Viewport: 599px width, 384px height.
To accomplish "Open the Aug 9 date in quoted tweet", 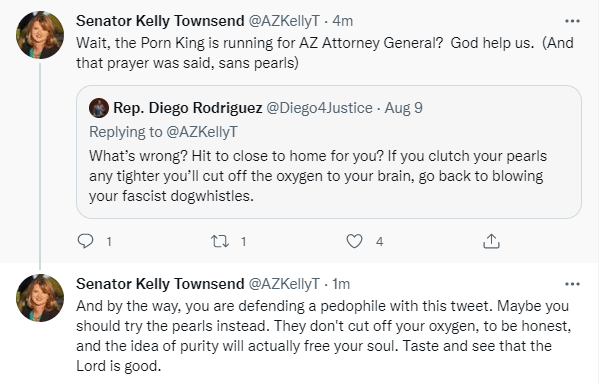I will (x=404, y=108).
